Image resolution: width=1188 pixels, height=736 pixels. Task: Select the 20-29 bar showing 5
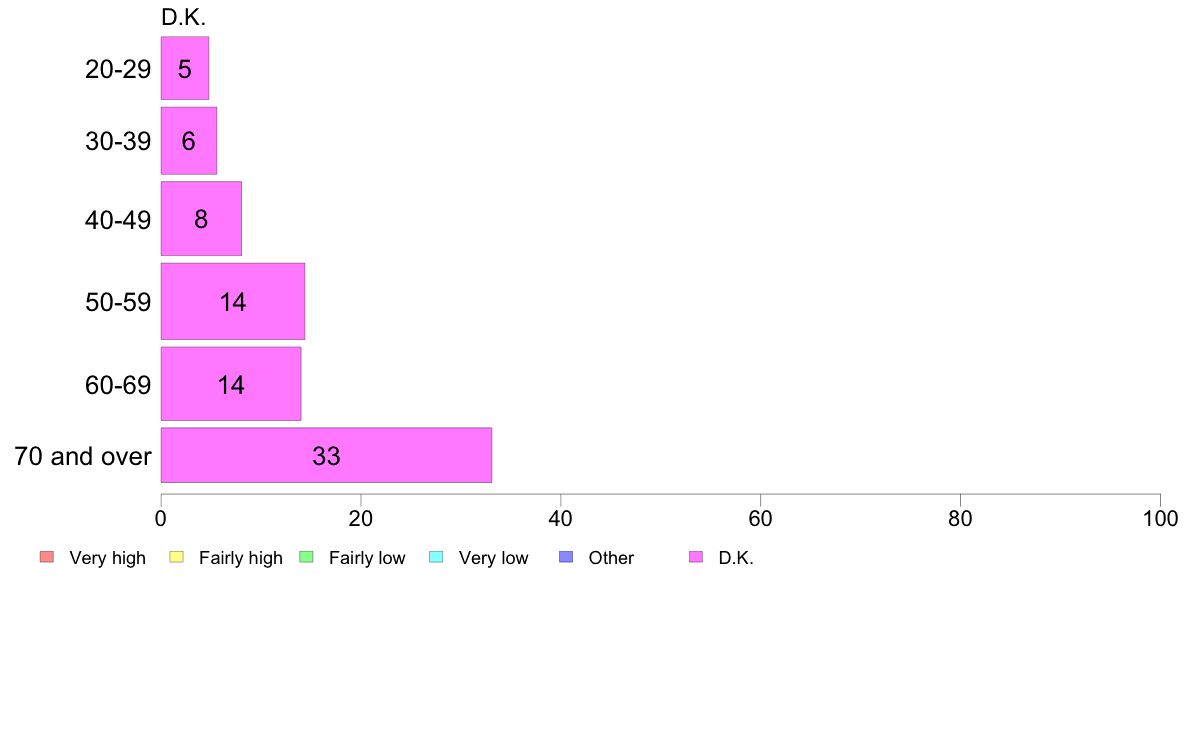click(x=185, y=68)
